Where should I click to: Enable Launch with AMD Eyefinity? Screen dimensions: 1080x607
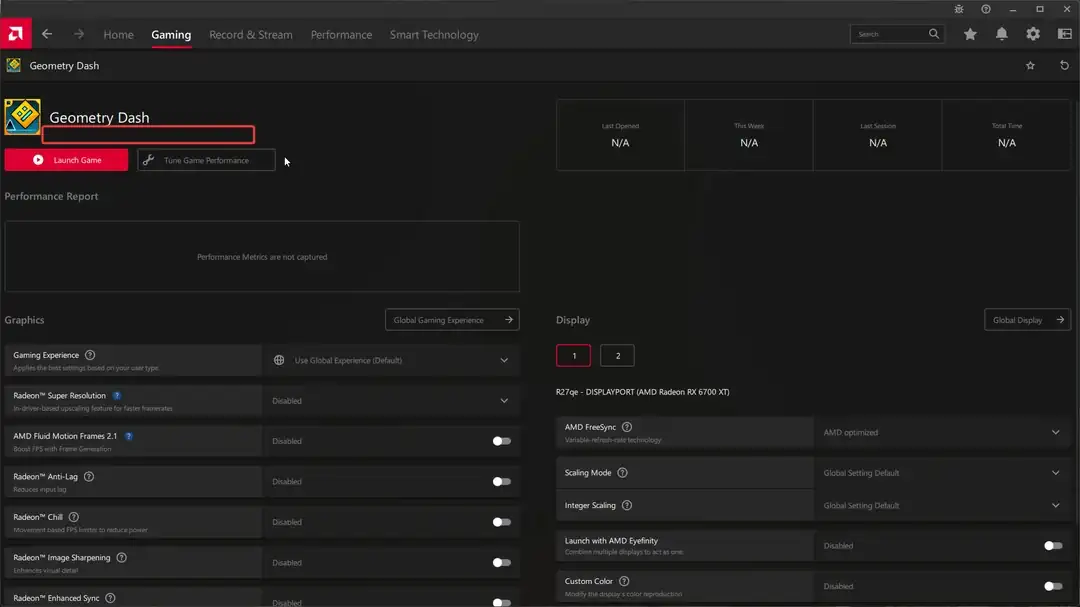[x=1053, y=546]
